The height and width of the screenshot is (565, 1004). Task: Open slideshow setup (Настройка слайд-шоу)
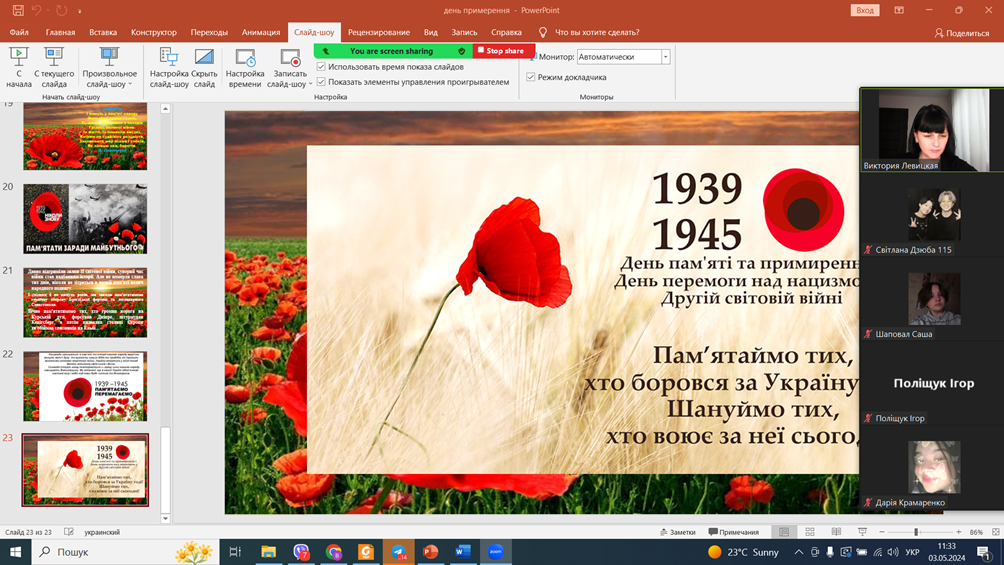tap(169, 67)
